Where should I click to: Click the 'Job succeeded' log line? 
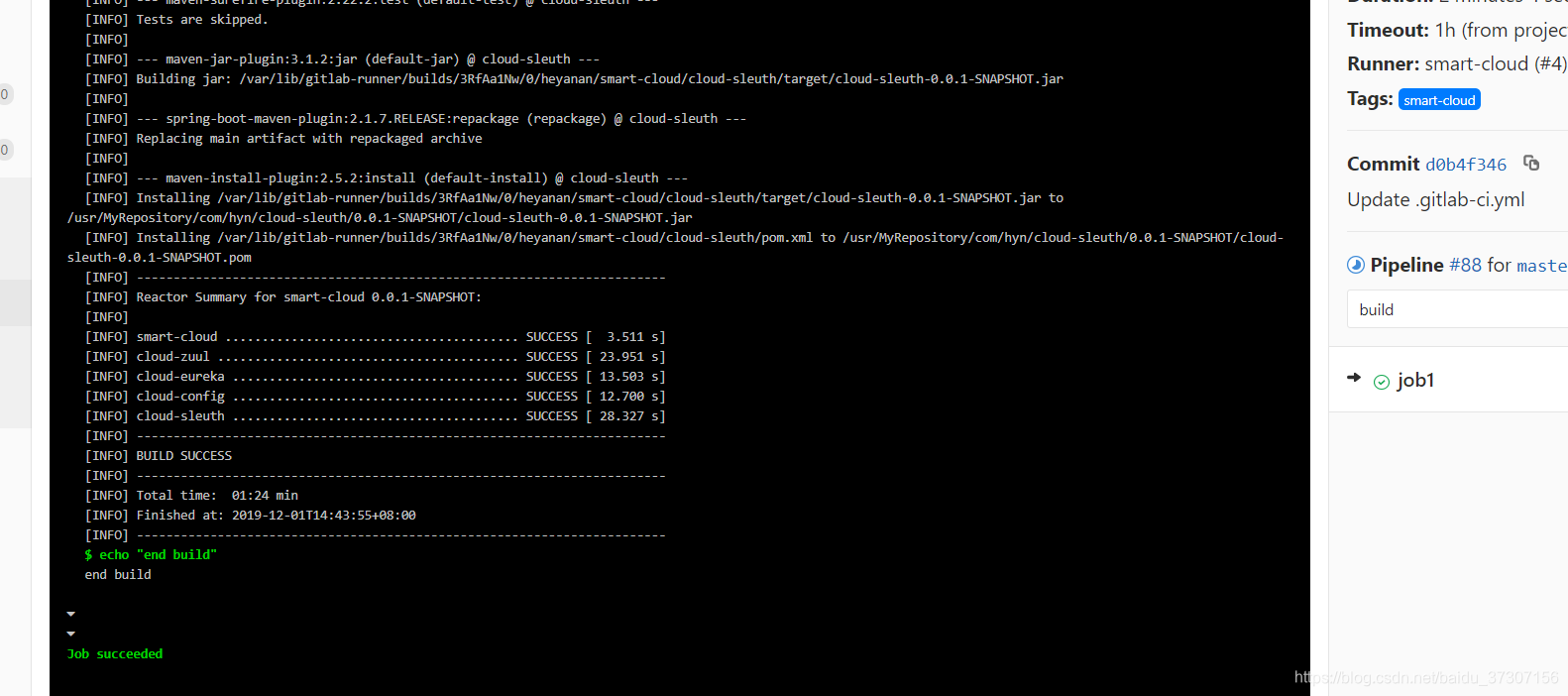(x=115, y=653)
